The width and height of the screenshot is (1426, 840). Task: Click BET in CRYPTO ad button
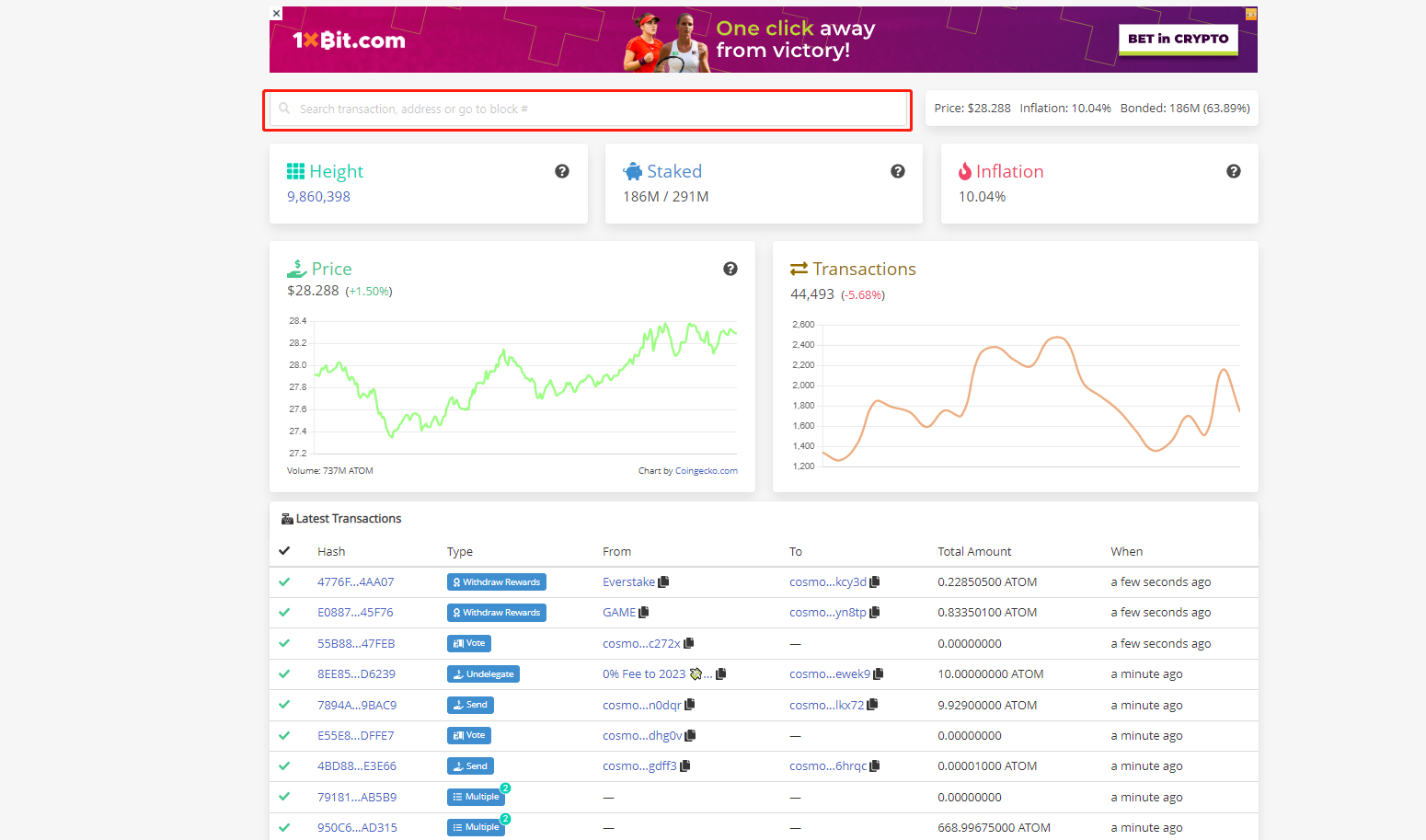pos(1178,39)
